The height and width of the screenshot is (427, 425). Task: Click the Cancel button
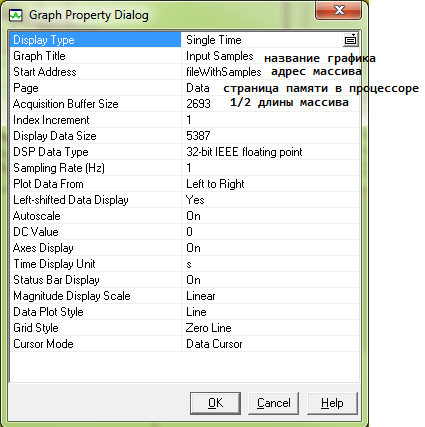coord(274,403)
